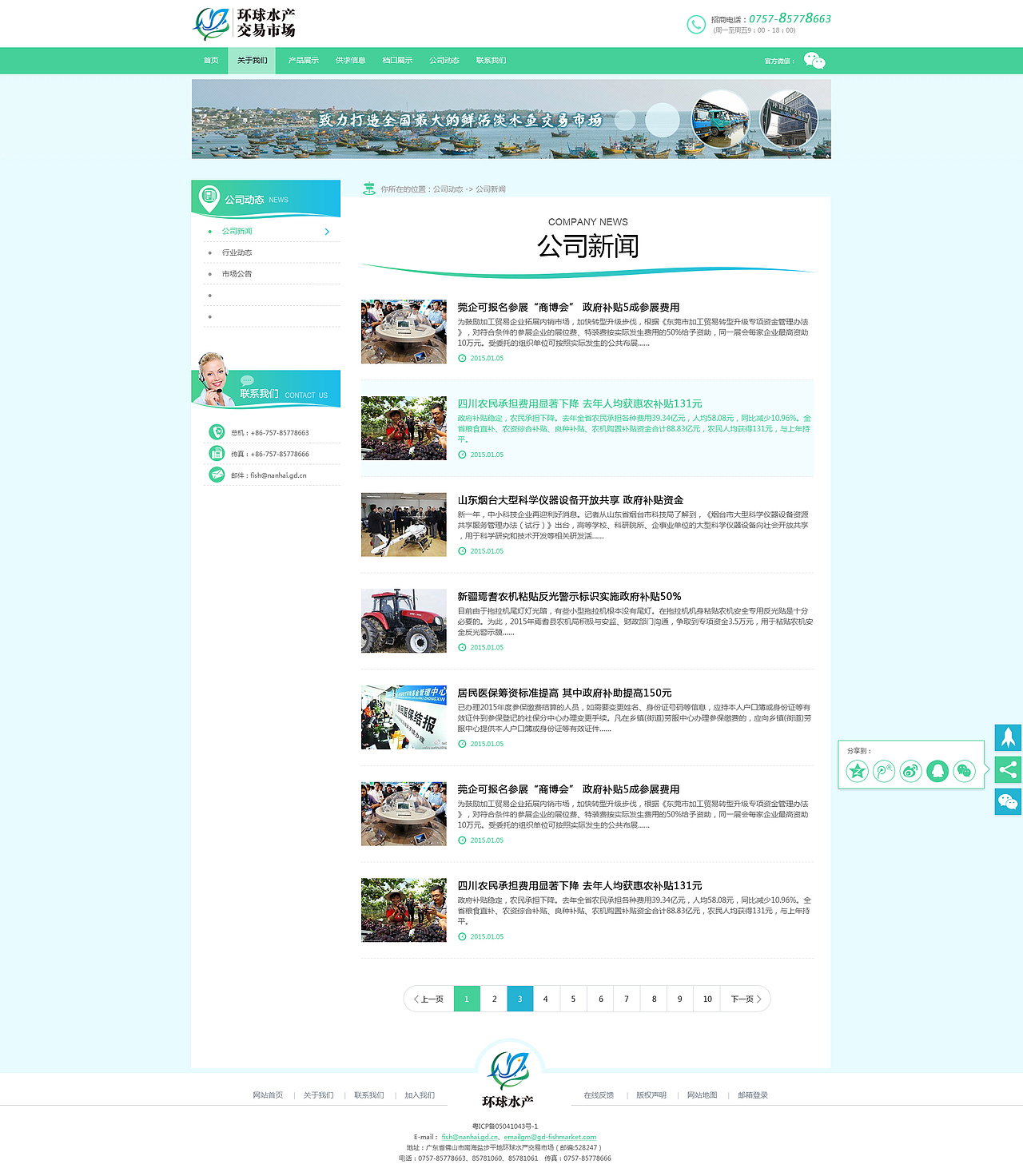Image resolution: width=1023 pixels, height=1176 pixels.
Task: Click the fax icon beside 传真 number
Action: pos(217,454)
